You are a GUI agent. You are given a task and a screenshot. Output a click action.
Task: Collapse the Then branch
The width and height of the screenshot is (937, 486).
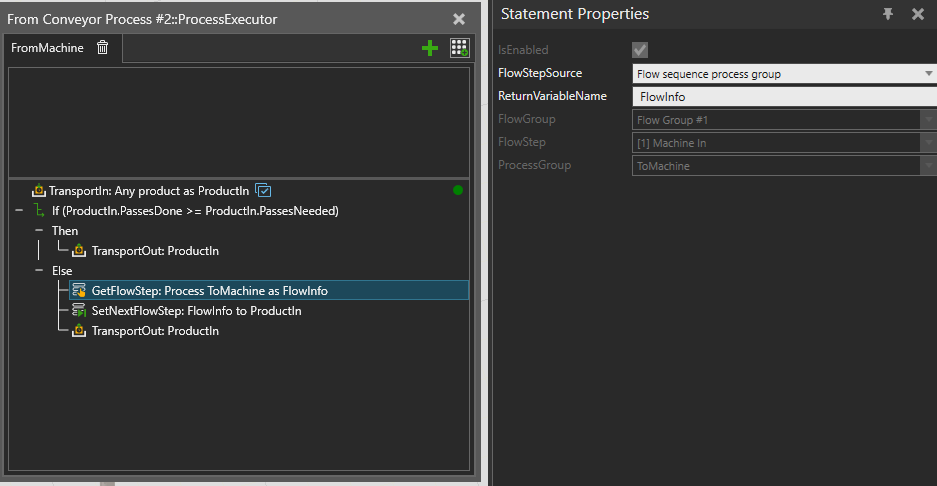(x=40, y=231)
